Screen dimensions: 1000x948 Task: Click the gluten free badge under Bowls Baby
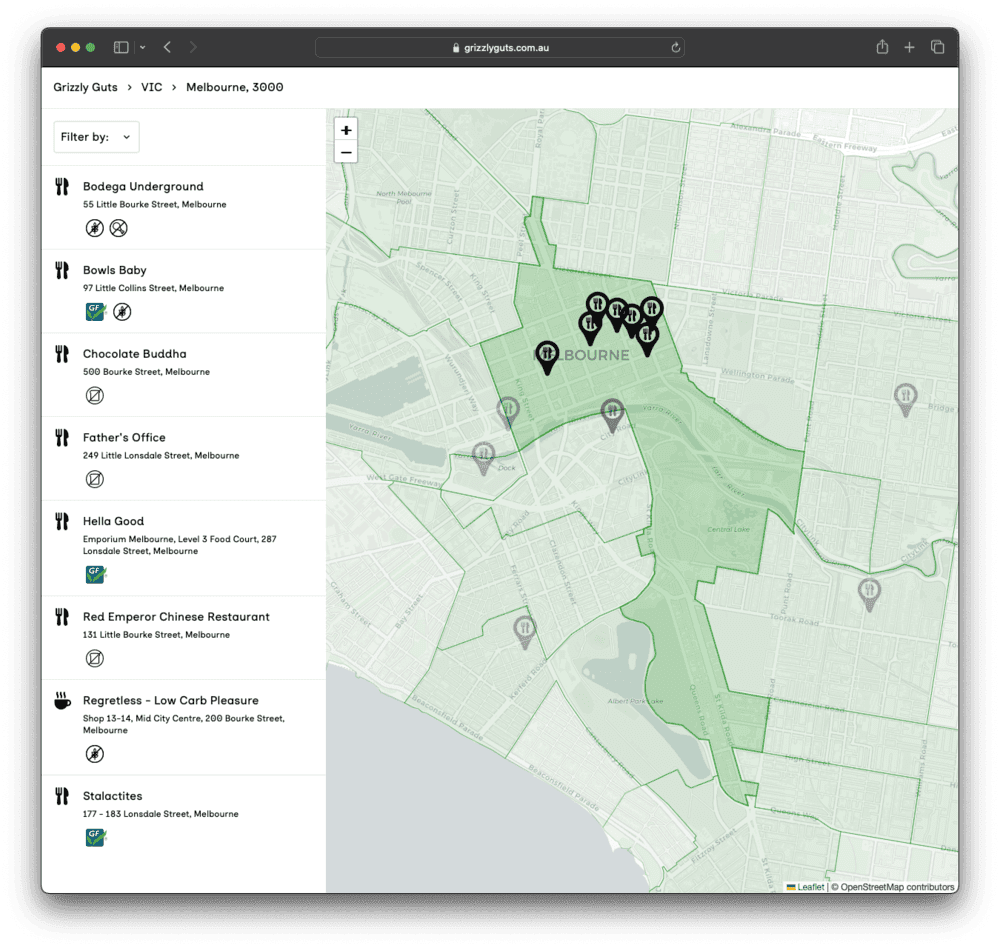[95, 312]
